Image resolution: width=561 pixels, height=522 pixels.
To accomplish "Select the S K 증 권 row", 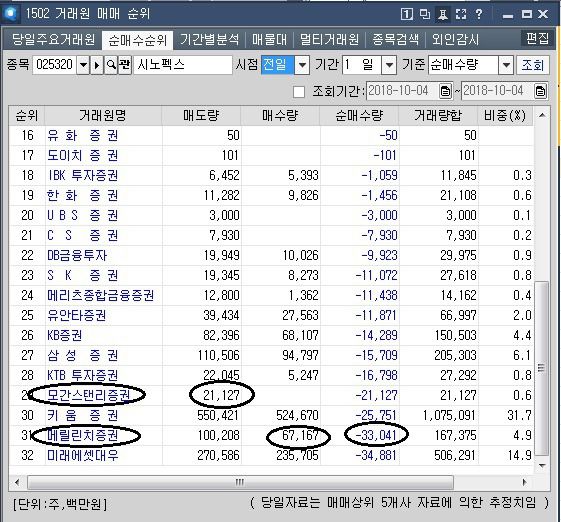I will click(x=271, y=276).
